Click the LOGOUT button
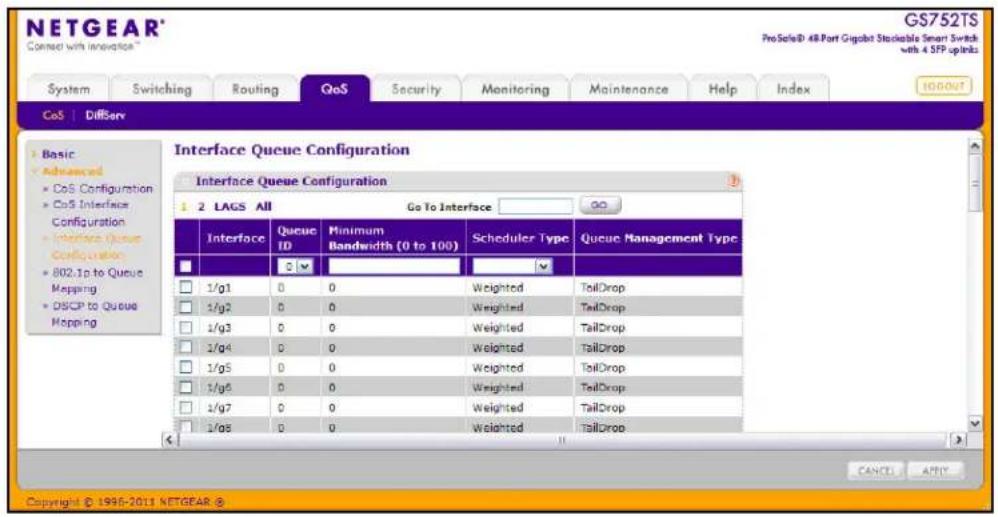Screen dimensions: 998x517 point(945,86)
